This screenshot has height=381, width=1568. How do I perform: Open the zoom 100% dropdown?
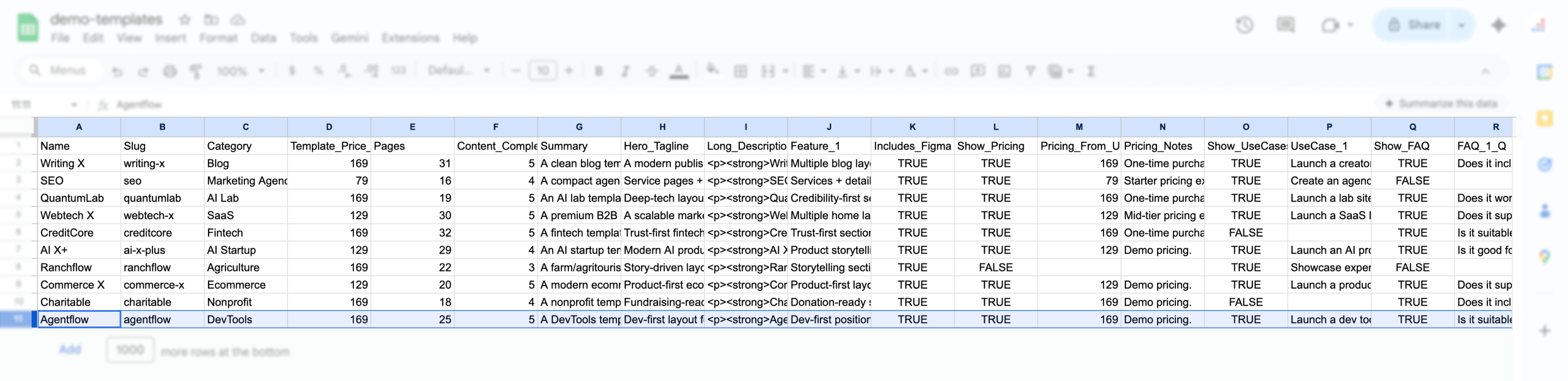tap(241, 71)
